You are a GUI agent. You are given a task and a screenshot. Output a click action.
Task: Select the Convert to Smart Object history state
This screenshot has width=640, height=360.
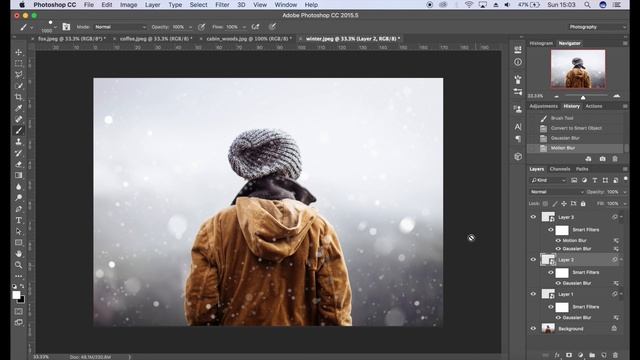pos(576,128)
